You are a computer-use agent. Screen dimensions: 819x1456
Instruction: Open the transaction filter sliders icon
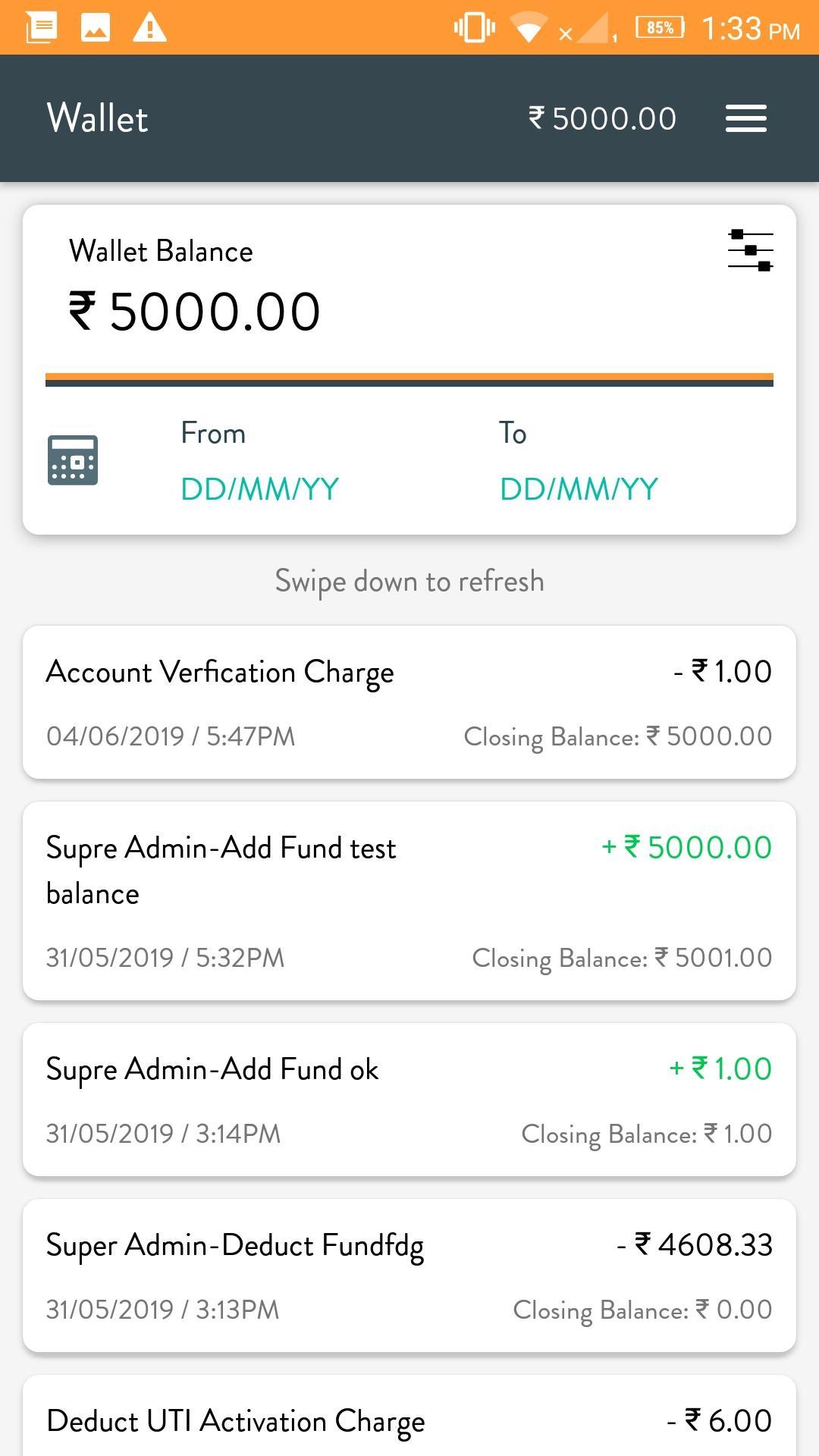750,250
